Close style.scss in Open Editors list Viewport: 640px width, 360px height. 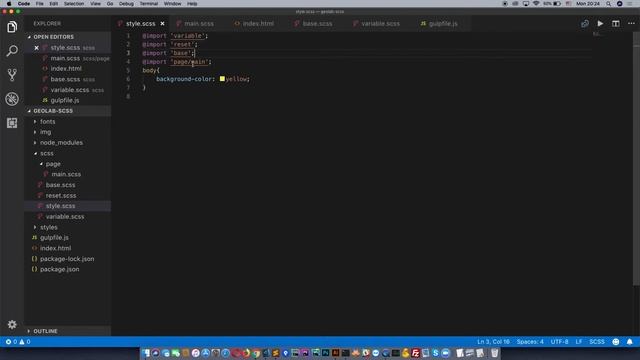coord(36,48)
